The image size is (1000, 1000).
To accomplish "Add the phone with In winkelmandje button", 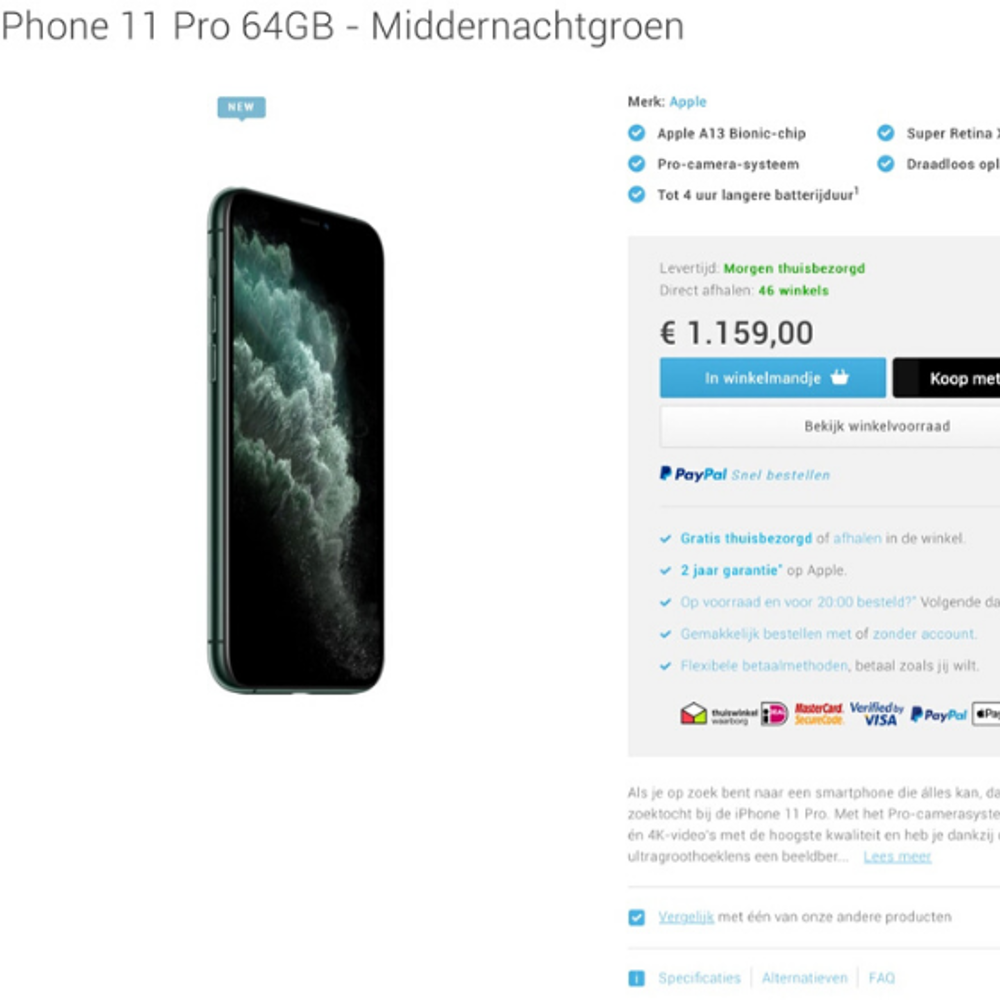I will point(772,378).
